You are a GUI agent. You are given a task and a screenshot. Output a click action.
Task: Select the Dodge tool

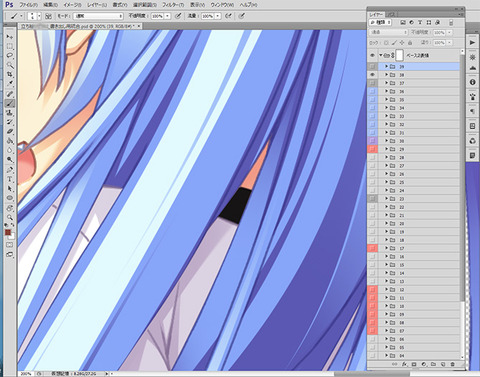(x=10, y=160)
